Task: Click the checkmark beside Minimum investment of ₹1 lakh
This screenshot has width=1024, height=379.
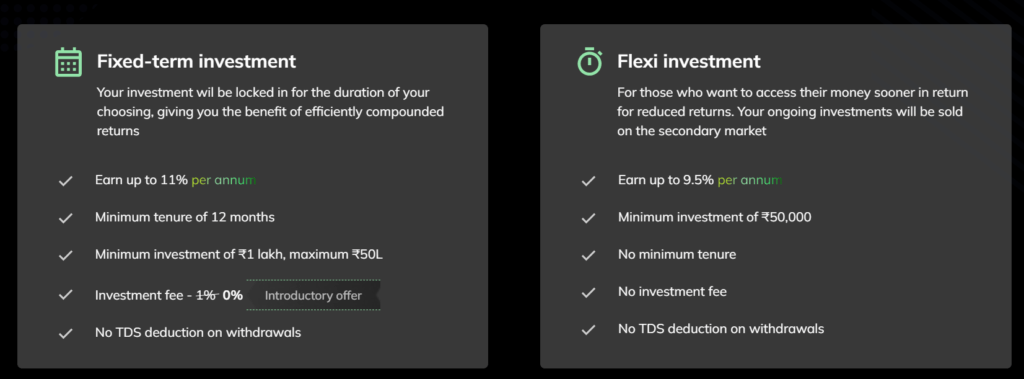Action: [x=65, y=255]
